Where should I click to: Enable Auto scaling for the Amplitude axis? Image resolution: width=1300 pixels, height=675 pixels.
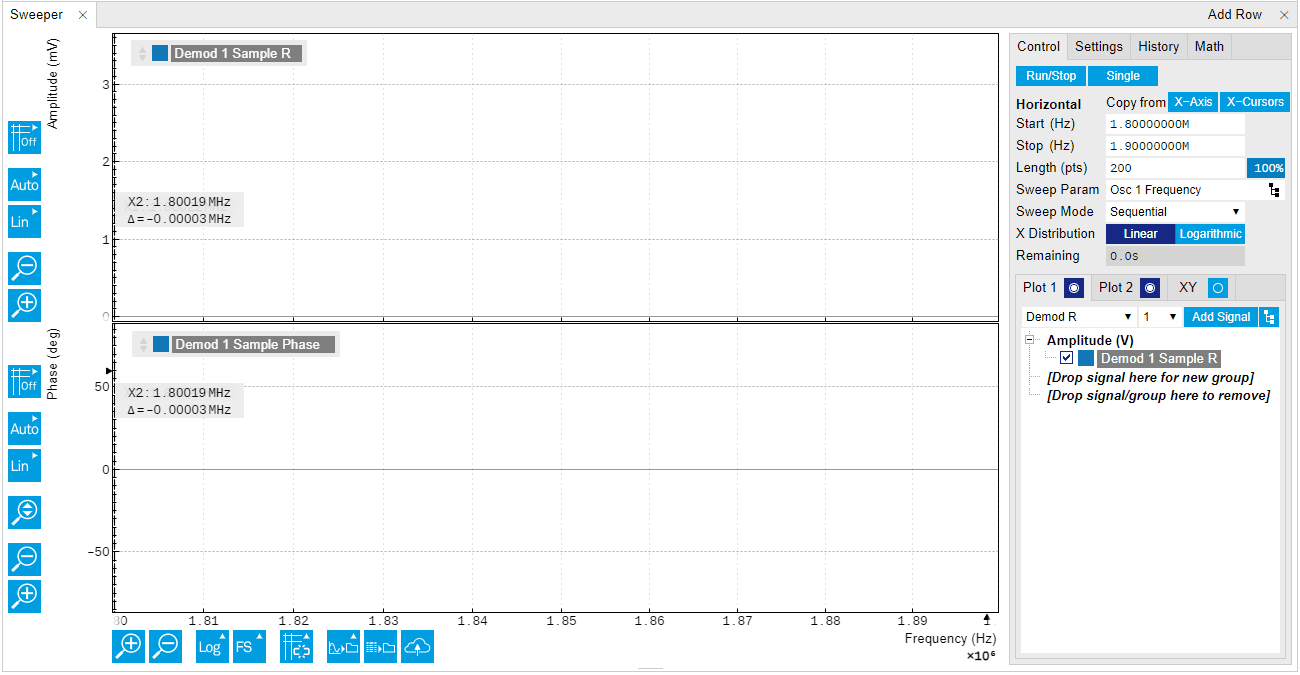(x=23, y=184)
